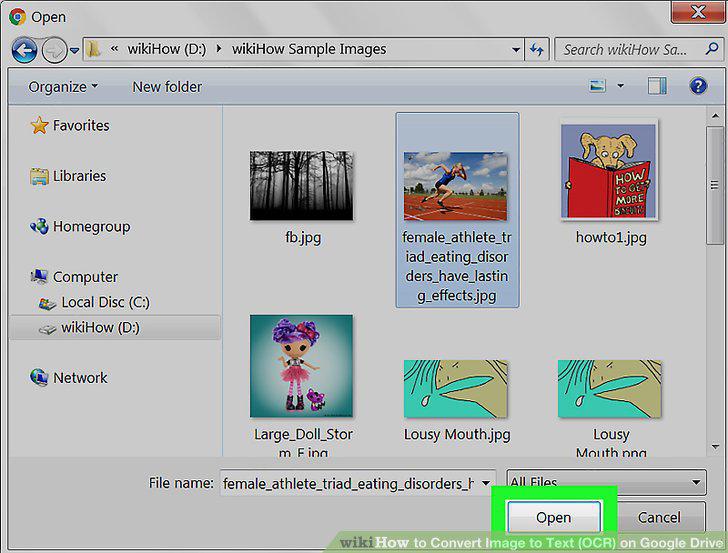Click New folder
Screen dimensions: 728x553
(x=167, y=87)
